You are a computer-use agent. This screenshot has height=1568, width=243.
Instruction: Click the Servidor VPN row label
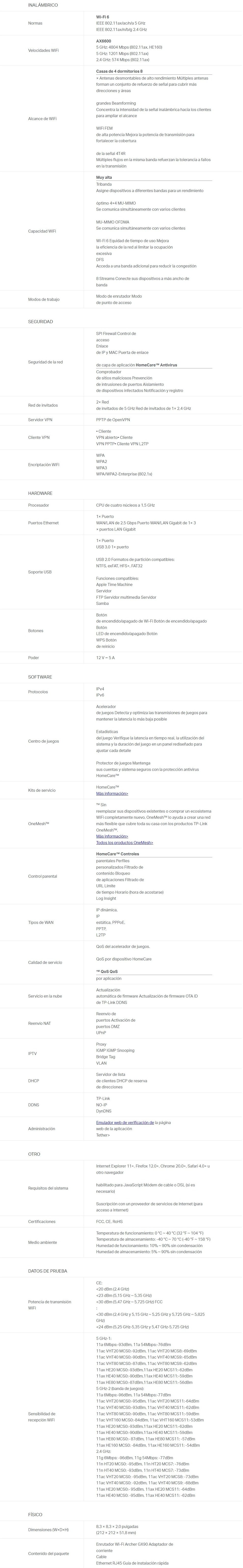click(40, 419)
